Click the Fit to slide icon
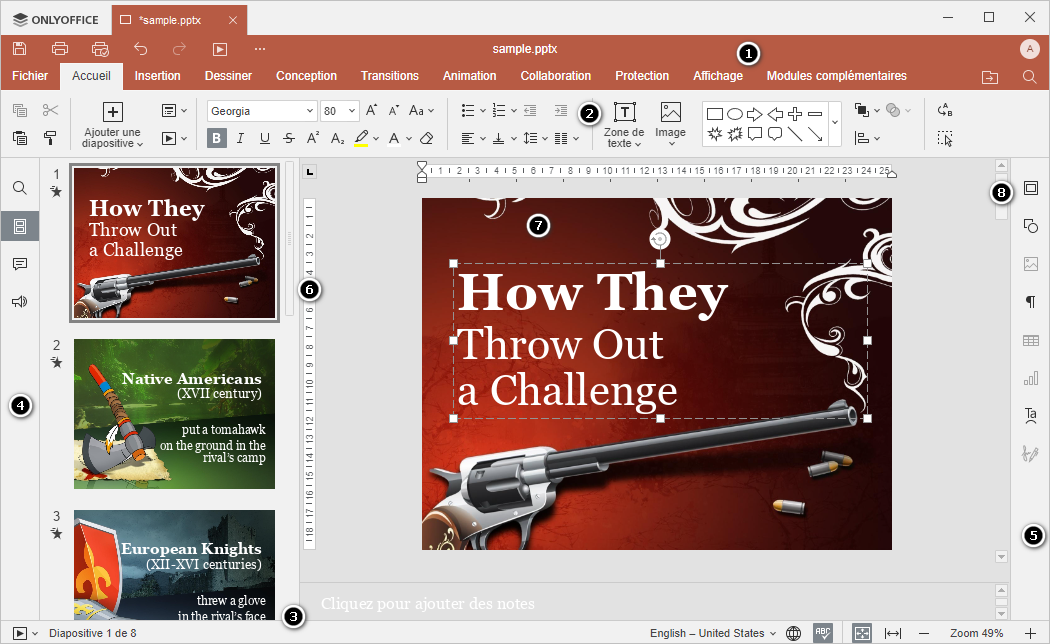The height and width of the screenshot is (644, 1050). (x=862, y=633)
